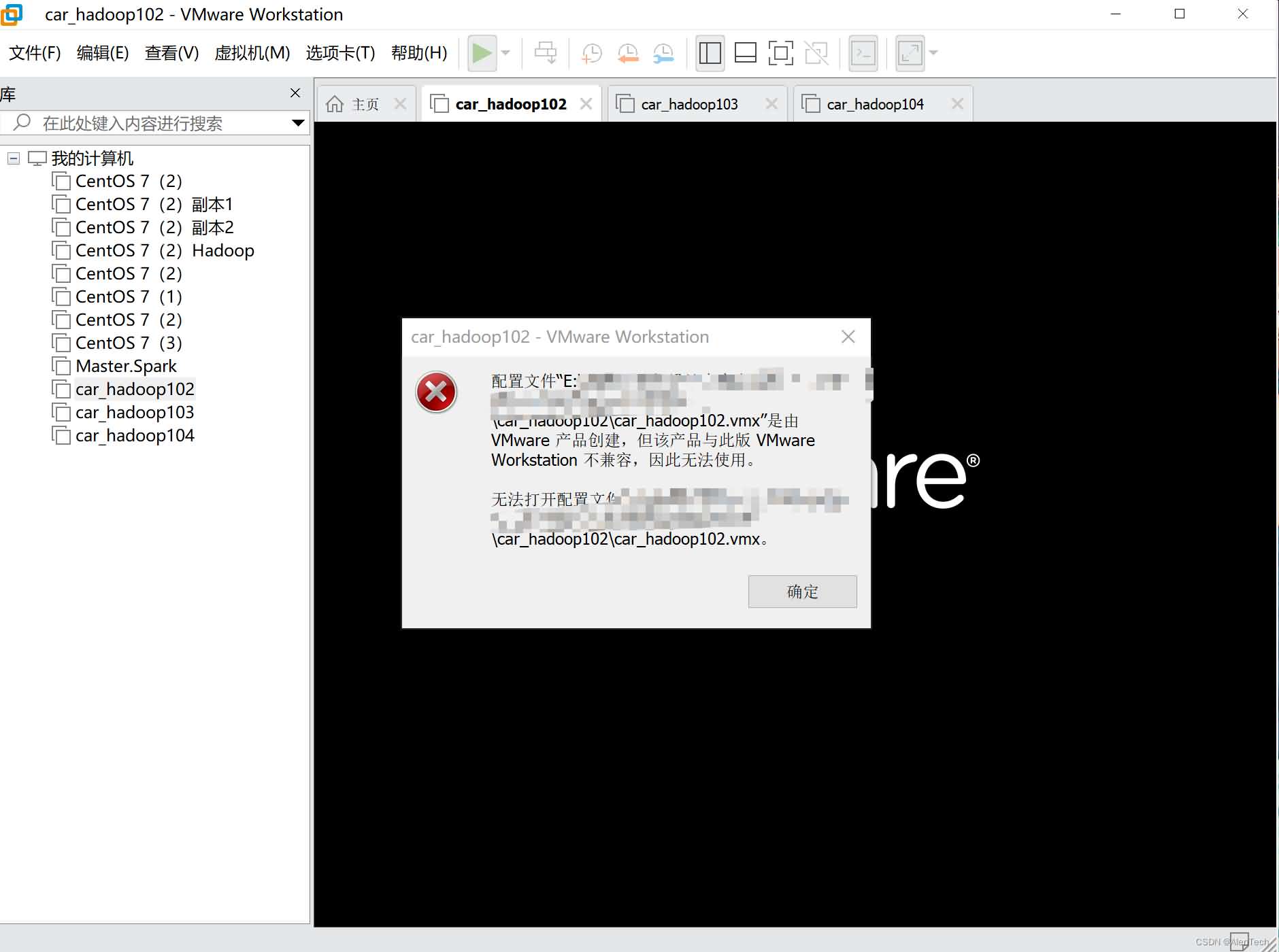Collapse the 我的计算机 tree node
1279x952 pixels.
[x=12, y=158]
